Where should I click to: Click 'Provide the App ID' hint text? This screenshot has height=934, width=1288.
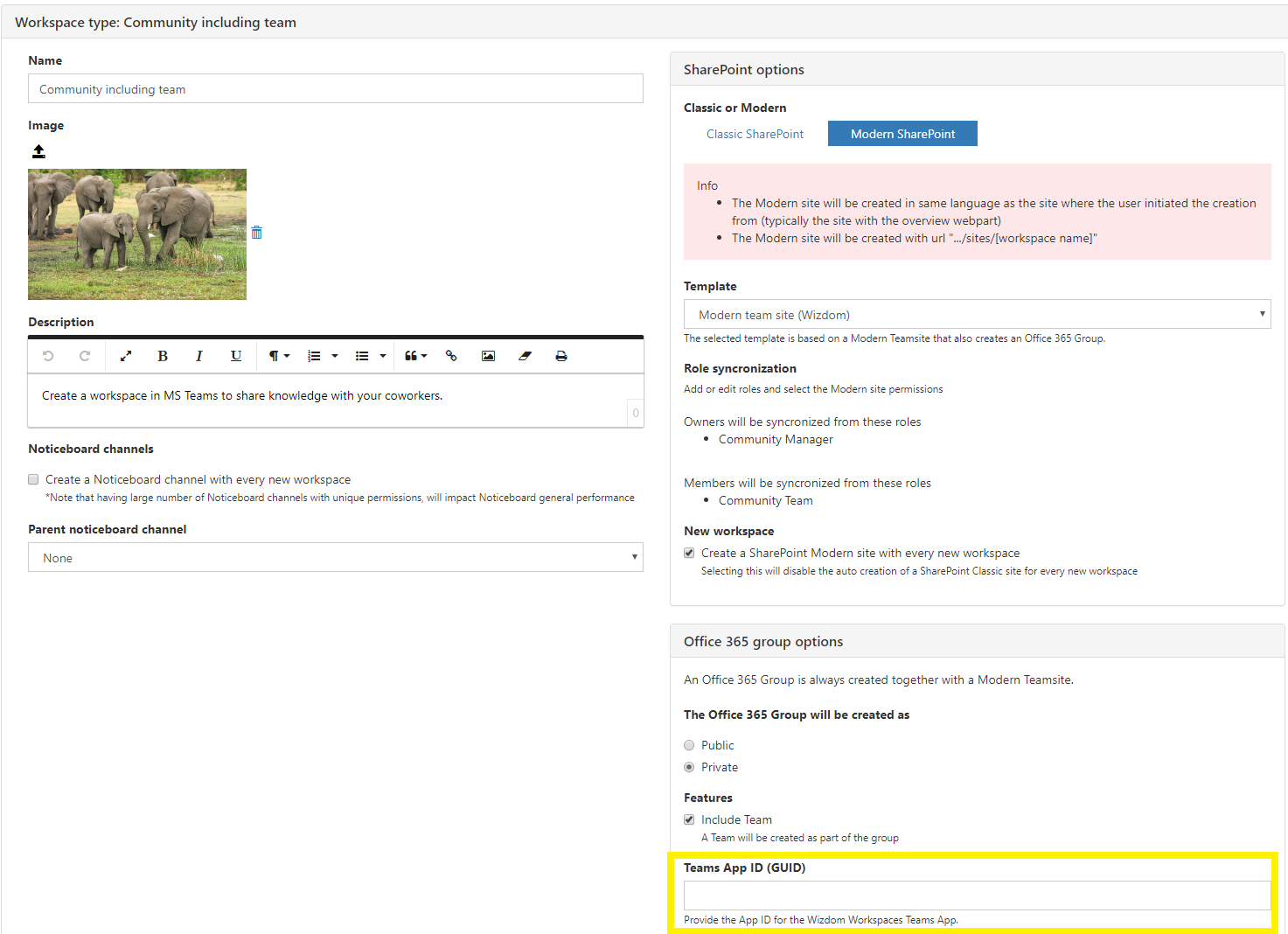tap(821, 920)
